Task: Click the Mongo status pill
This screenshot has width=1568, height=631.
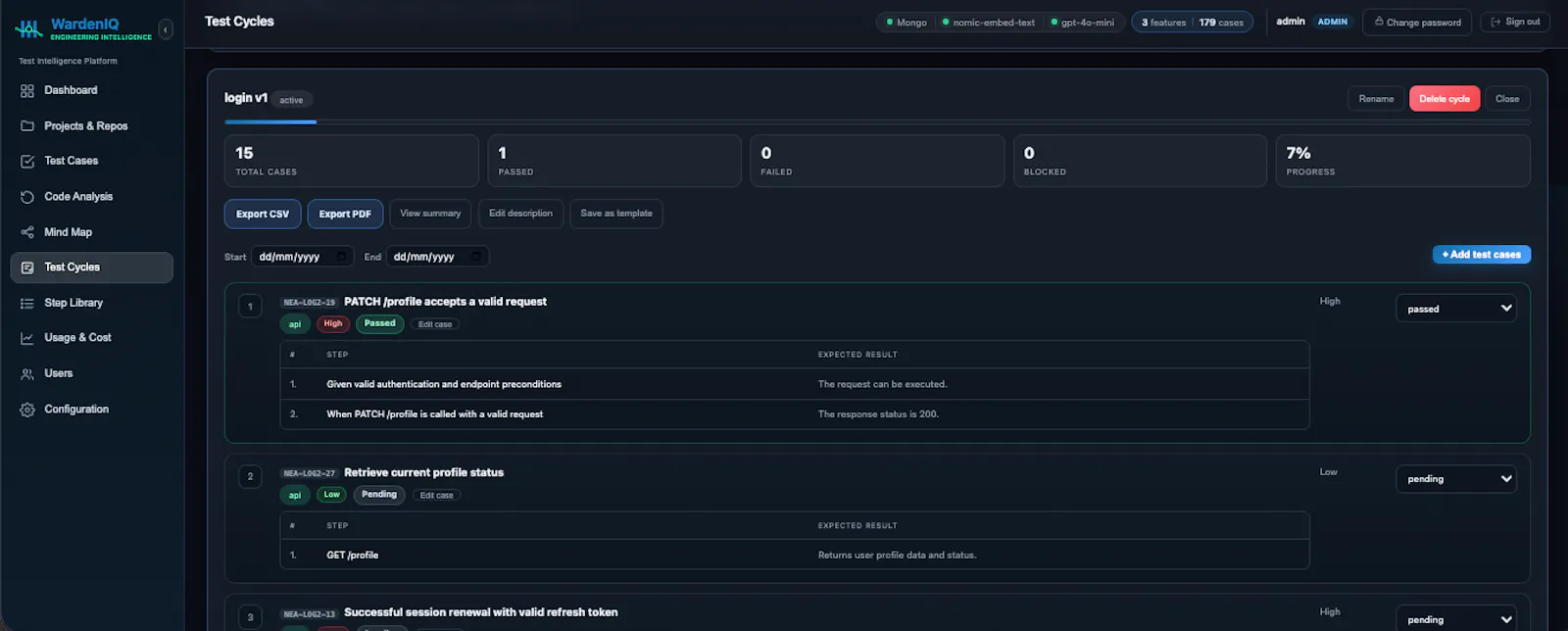Action: [x=906, y=23]
